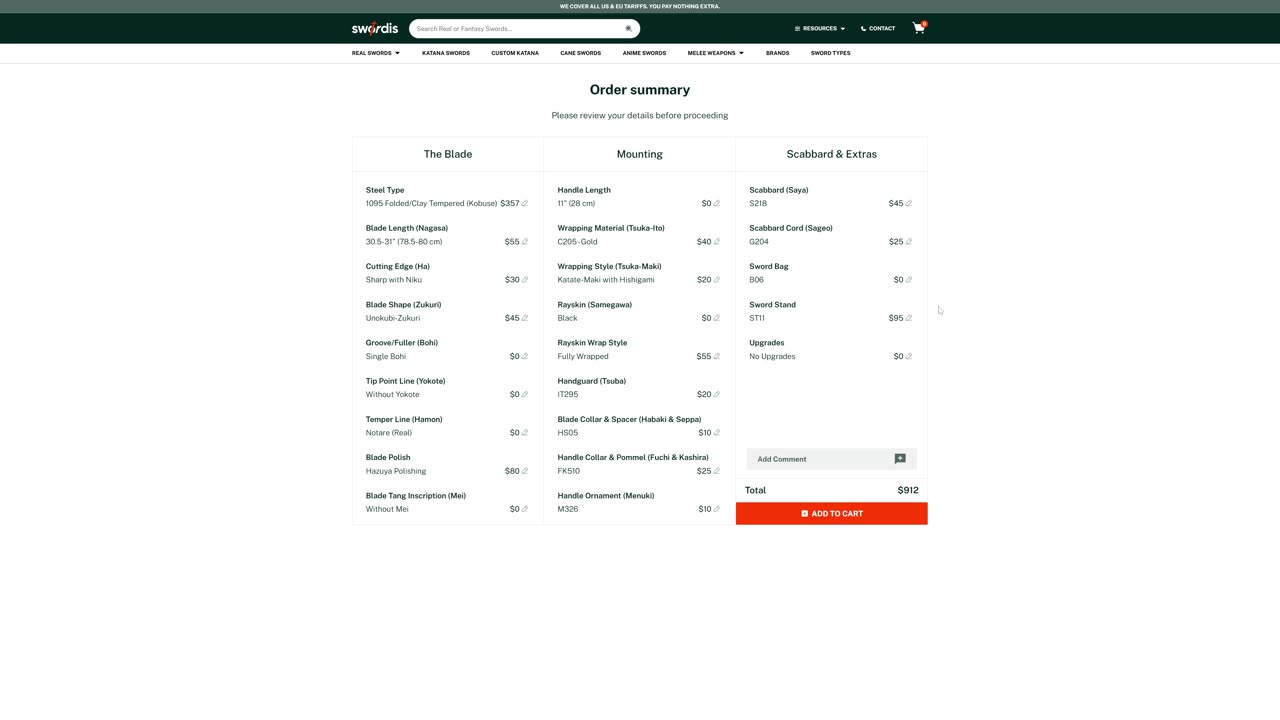Open the Custom Katana menu item
1280x720 pixels.
click(515, 53)
